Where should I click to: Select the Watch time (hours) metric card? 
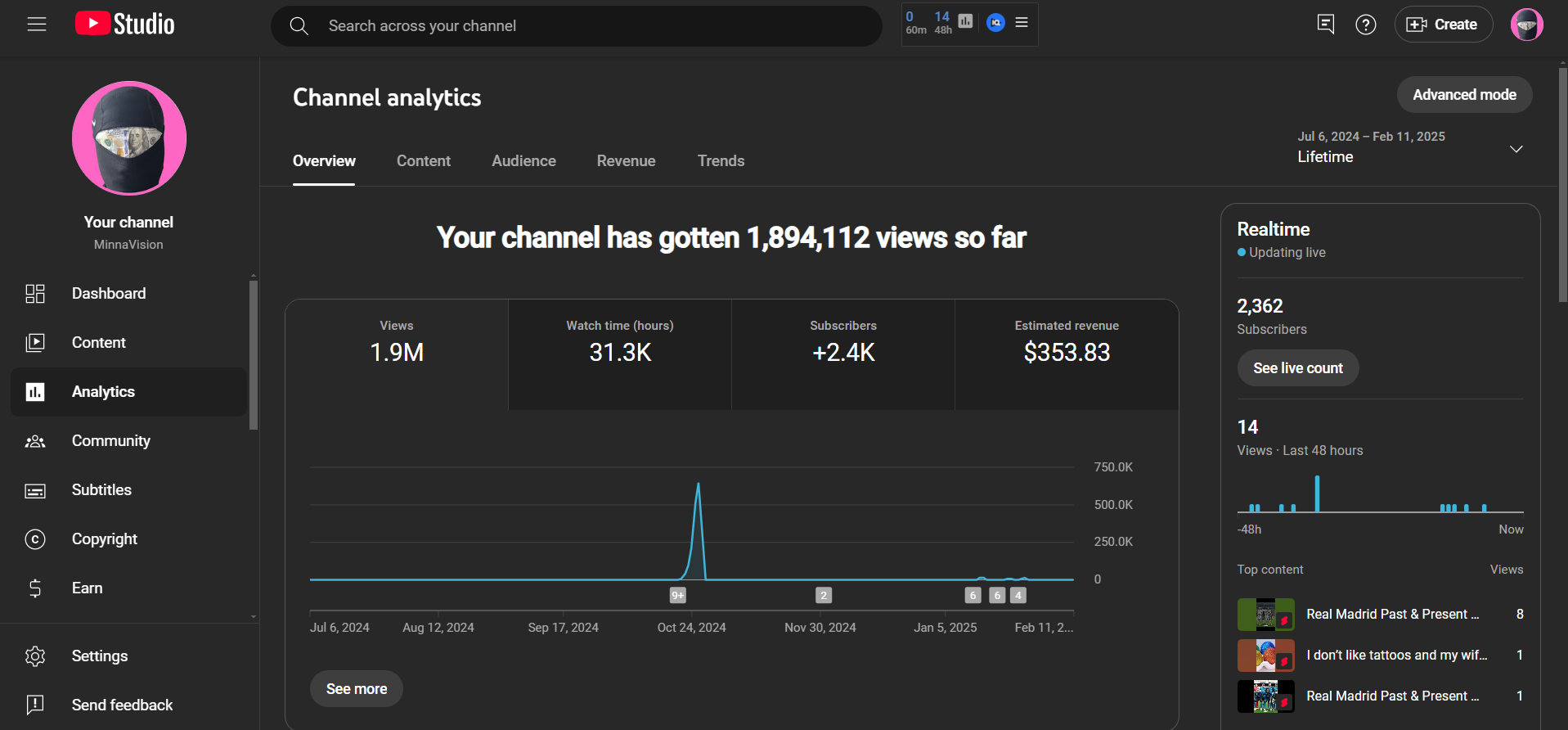(x=620, y=354)
